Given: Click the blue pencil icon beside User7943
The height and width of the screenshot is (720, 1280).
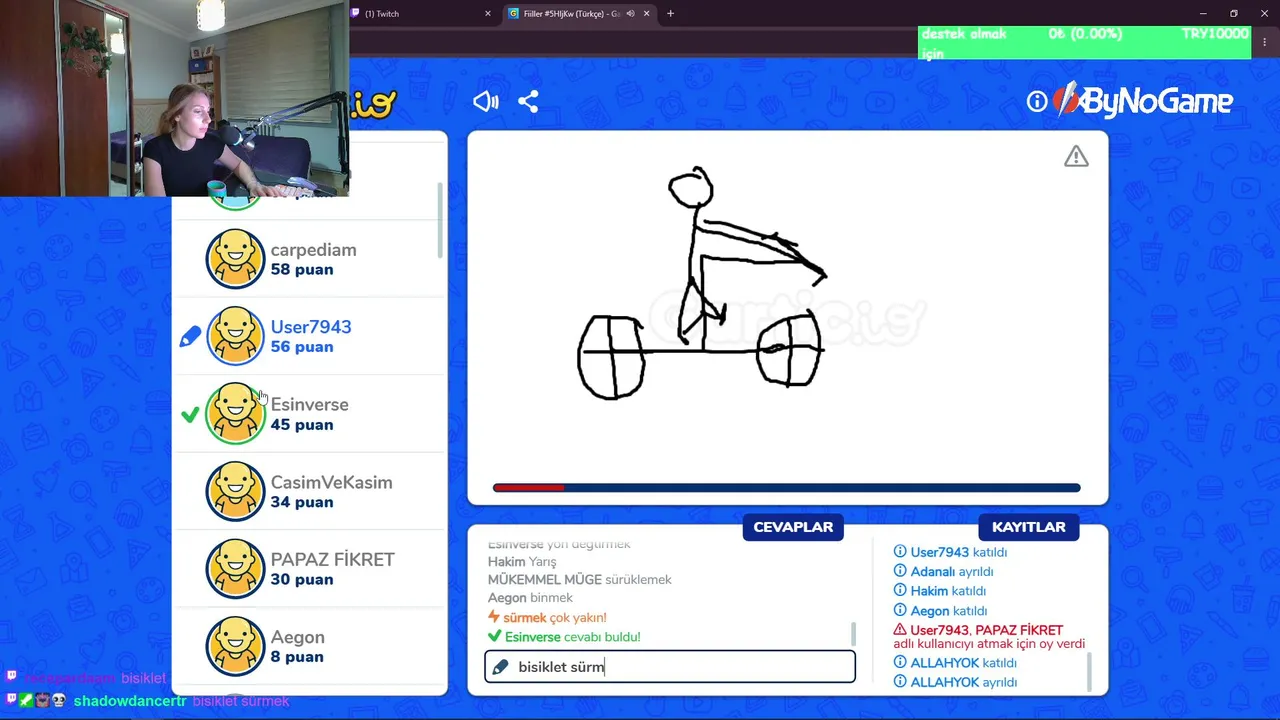Looking at the screenshot, I should 190,338.
